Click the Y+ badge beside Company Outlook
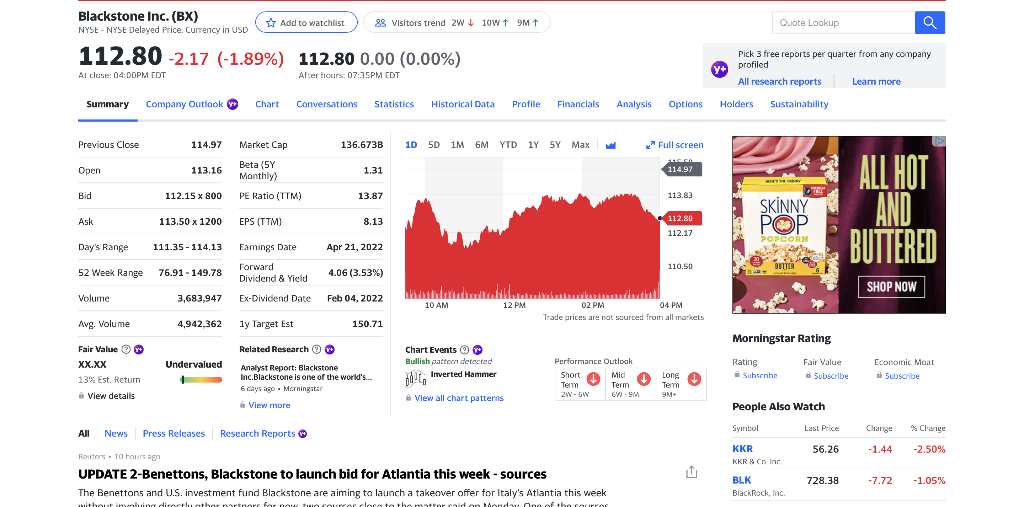Screen dimensions: 1024x507 [x=232, y=104]
